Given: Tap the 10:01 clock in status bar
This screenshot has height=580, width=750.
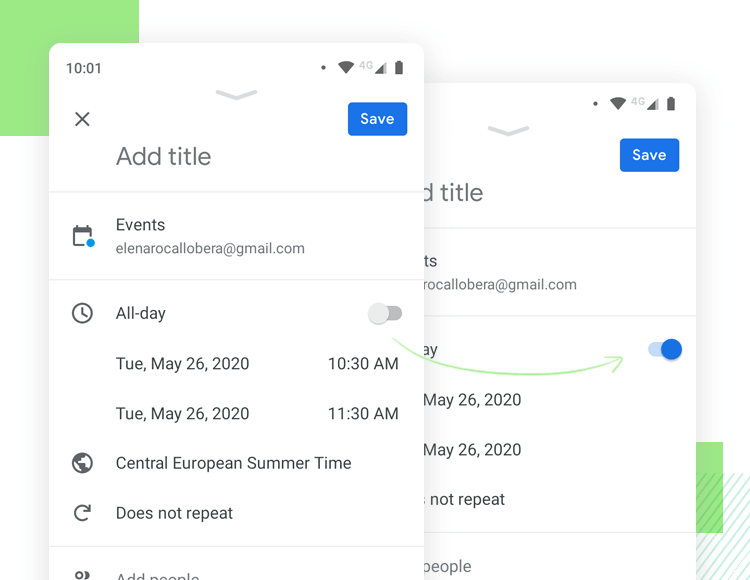Looking at the screenshot, I should coord(84,68).
